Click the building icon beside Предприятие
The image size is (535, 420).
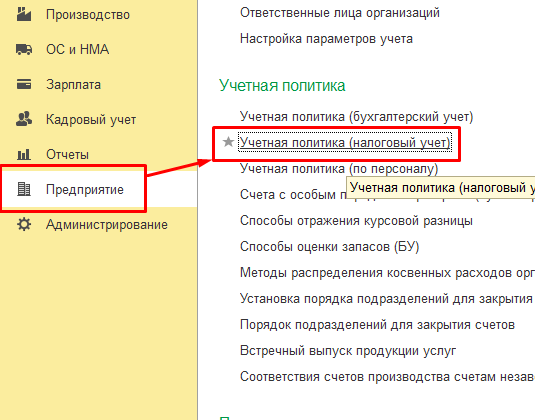[x=24, y=189]
